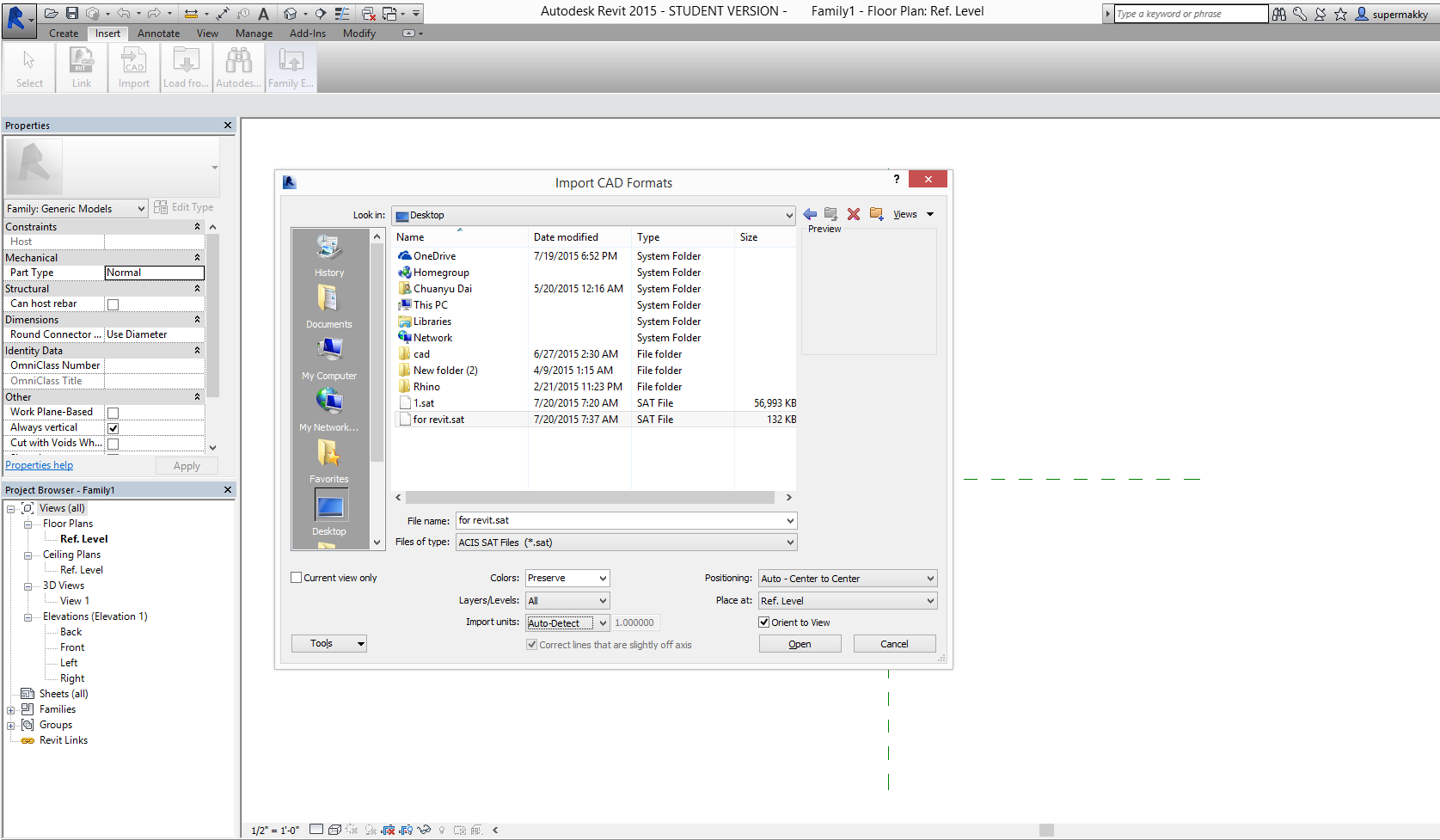Image resolution: width=1440 pixels, height=840 pixels.
Task: Click the Close Hidden Windows icon
Action: (368, 14)
